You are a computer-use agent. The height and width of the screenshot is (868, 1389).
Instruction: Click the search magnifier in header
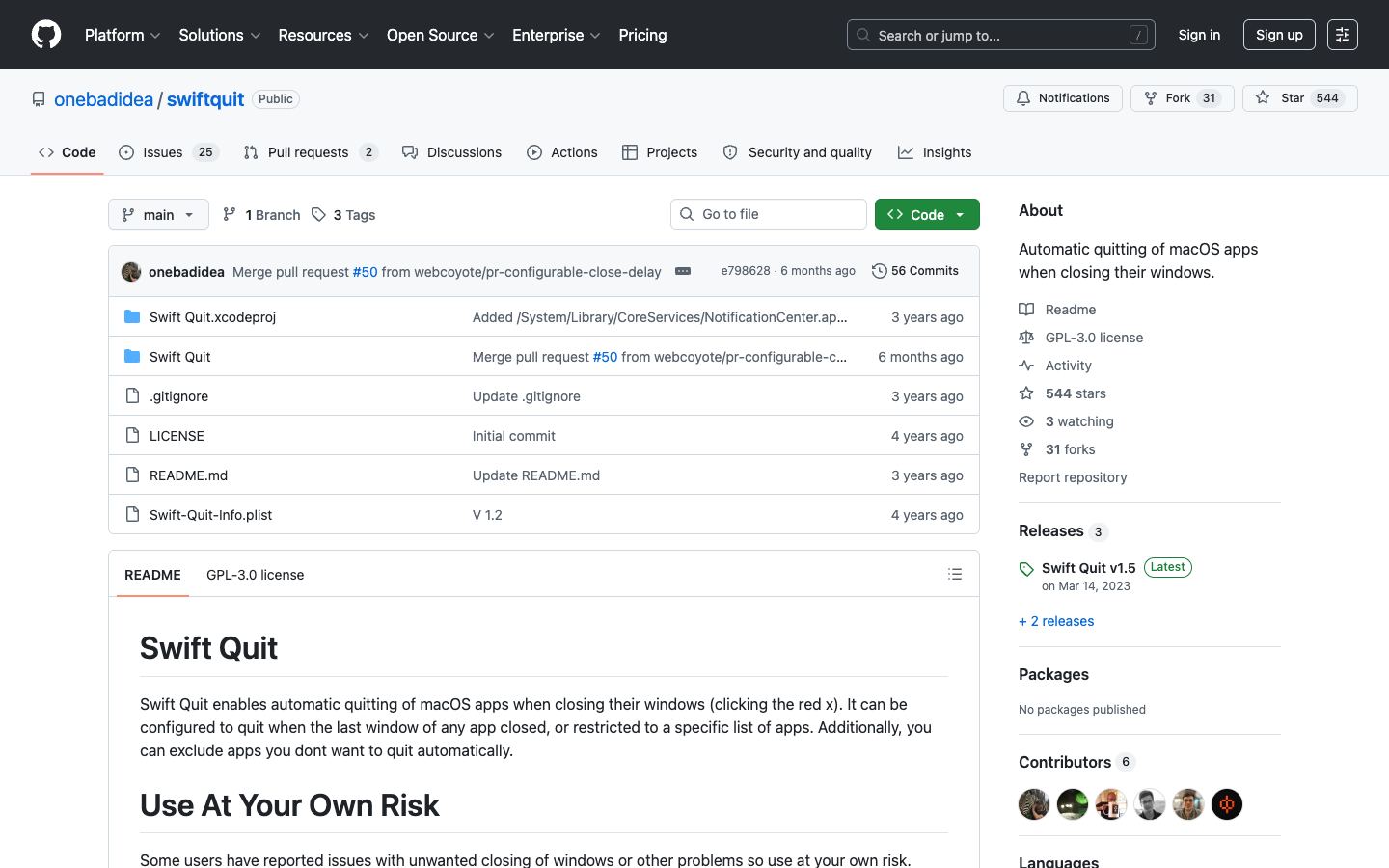click(863, 35)
